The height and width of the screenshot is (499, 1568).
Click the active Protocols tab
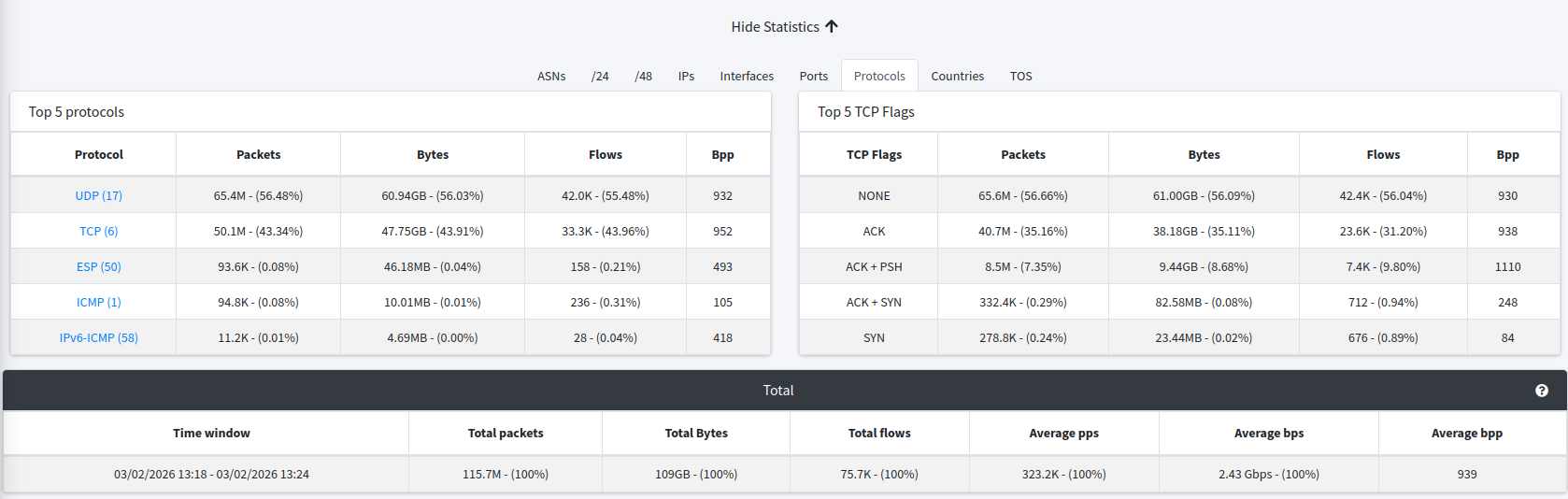879,77
